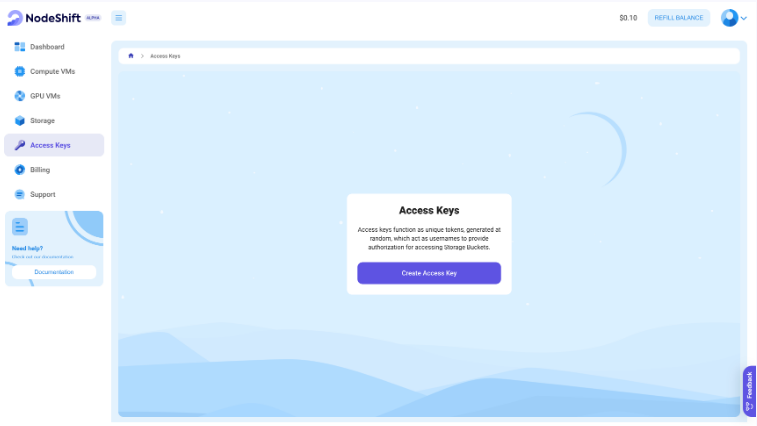Open the Feedback side tab
Viewport: 757px width, 426px height.
coord(749,391)
